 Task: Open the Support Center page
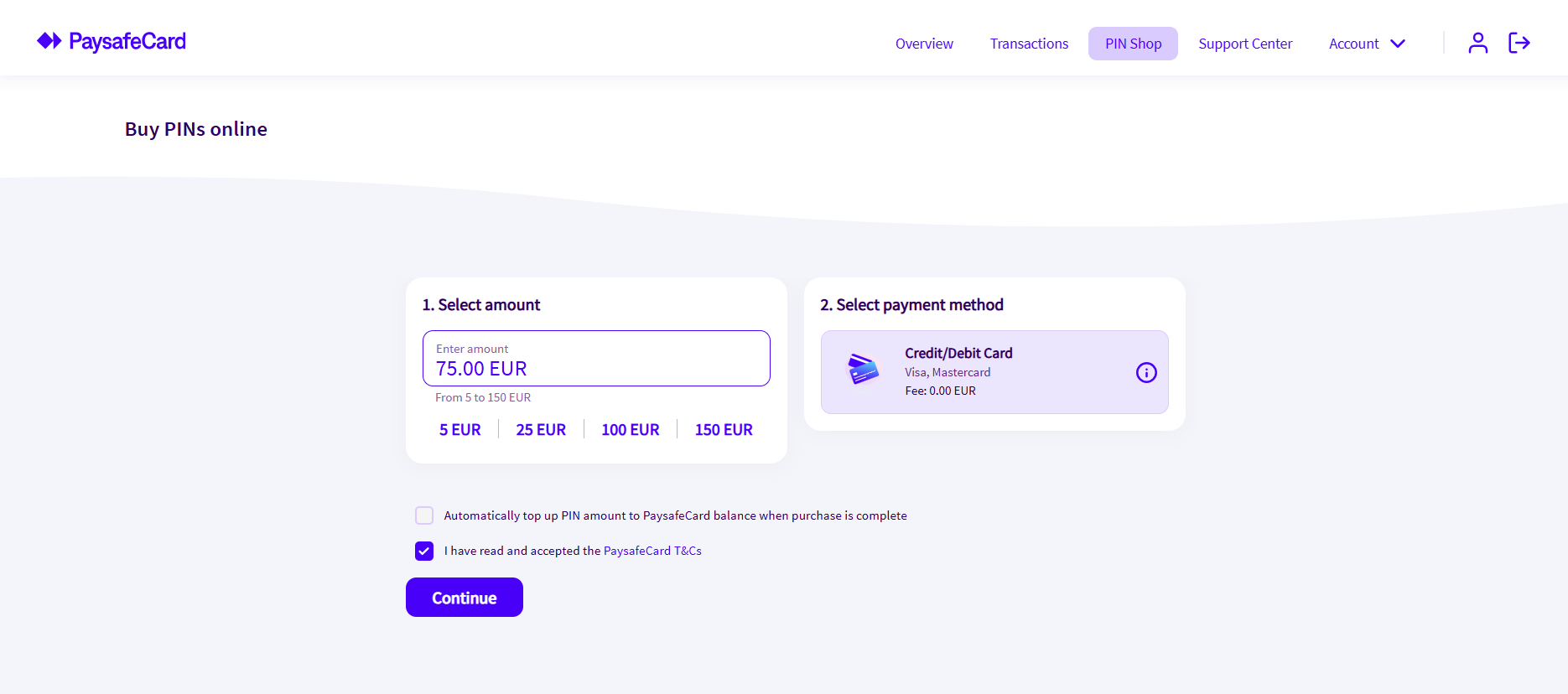coord(1245,44)
